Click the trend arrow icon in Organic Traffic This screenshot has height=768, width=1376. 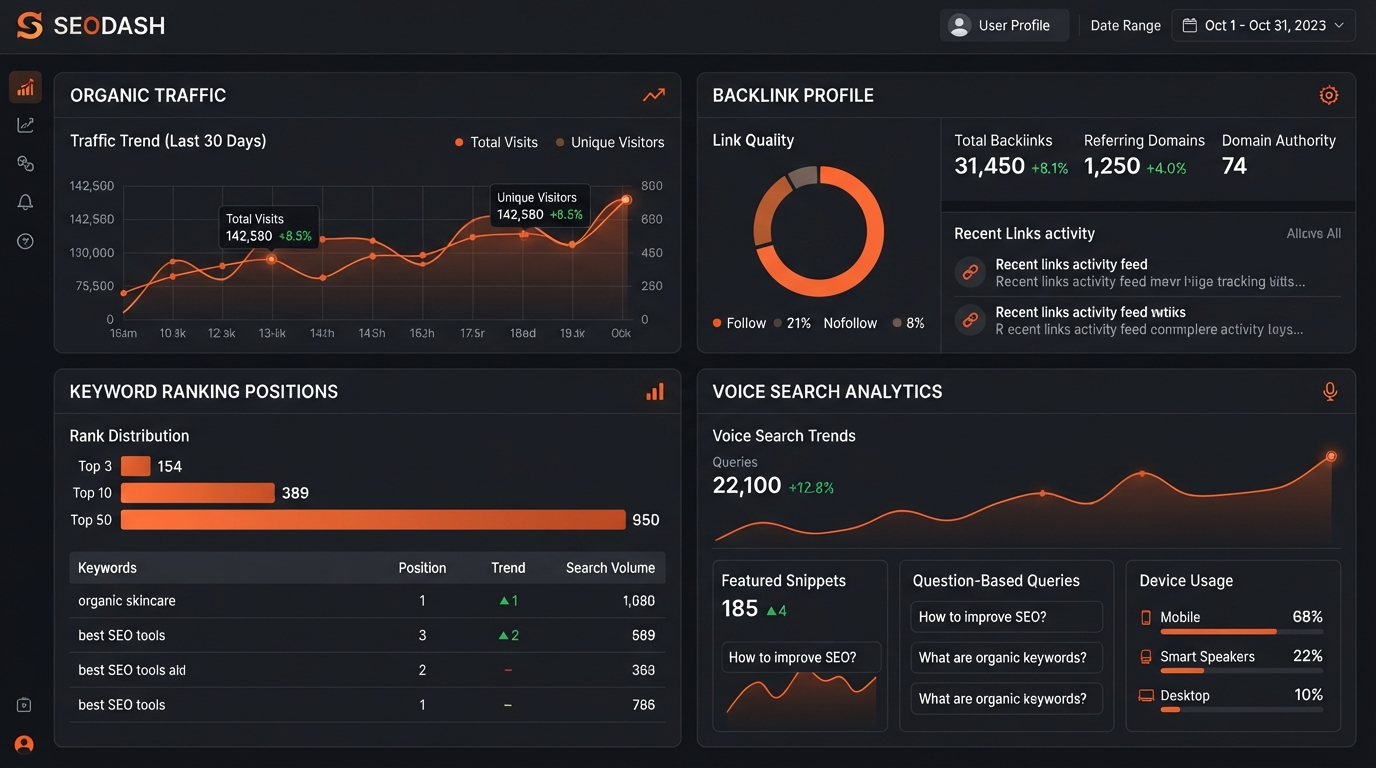(x=654, y=95)
